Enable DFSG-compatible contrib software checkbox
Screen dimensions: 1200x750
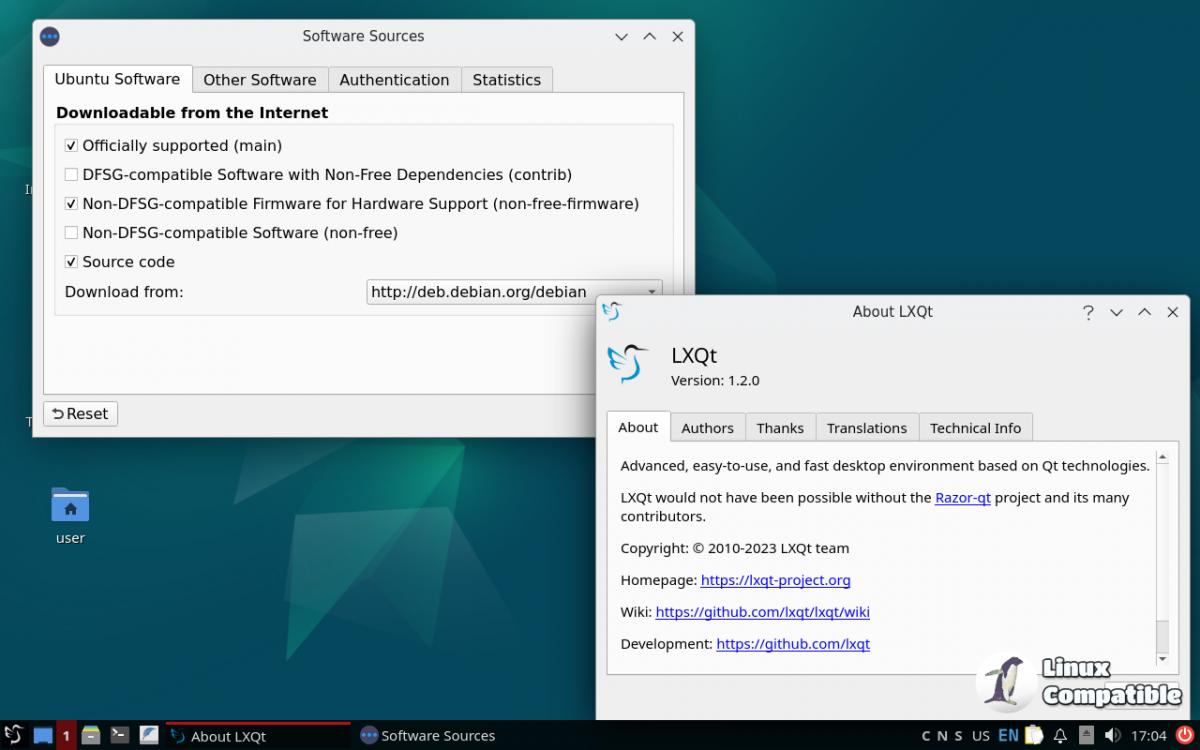[71, 175]
